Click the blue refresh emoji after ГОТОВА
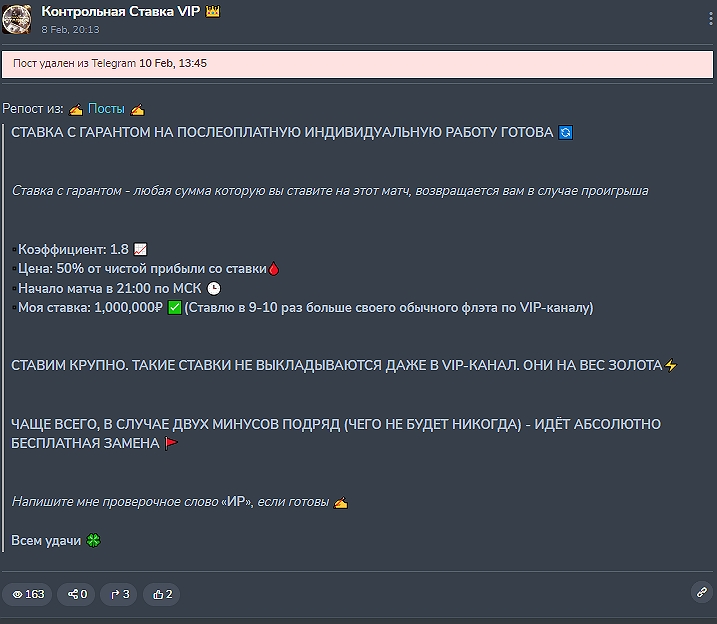The width and height of the screenshot is (717, 624). pyautogui.click(x=566, y=133)
